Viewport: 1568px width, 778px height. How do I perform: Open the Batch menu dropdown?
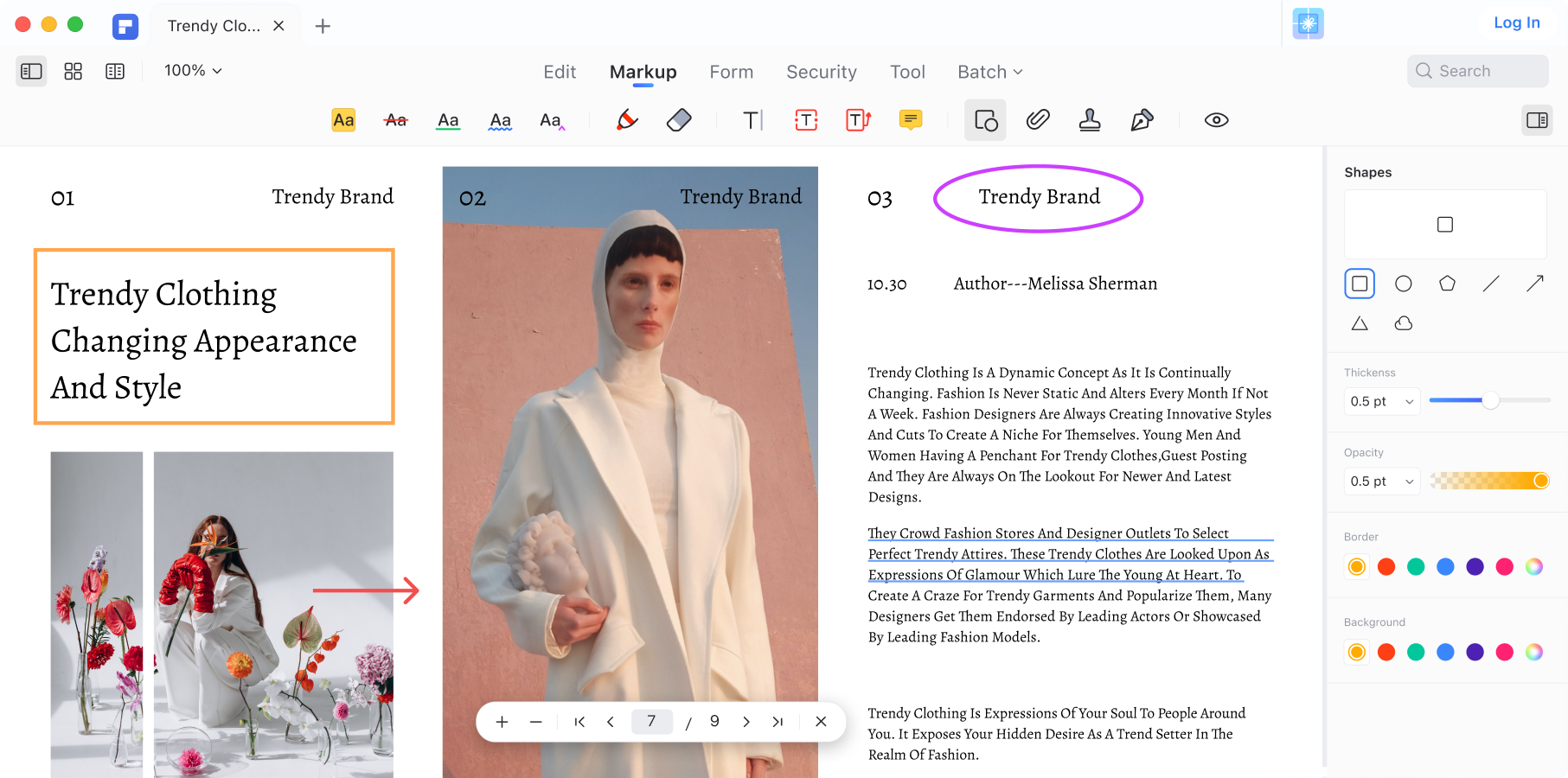989,72
